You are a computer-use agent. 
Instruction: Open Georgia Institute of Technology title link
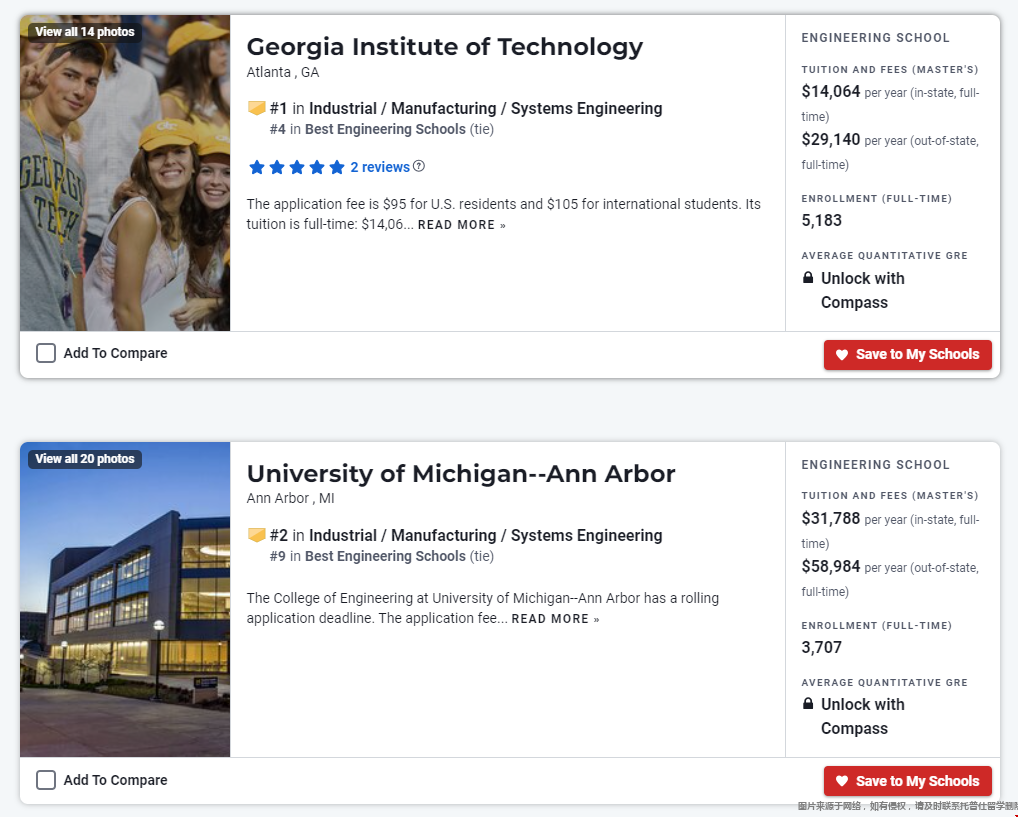445,47
